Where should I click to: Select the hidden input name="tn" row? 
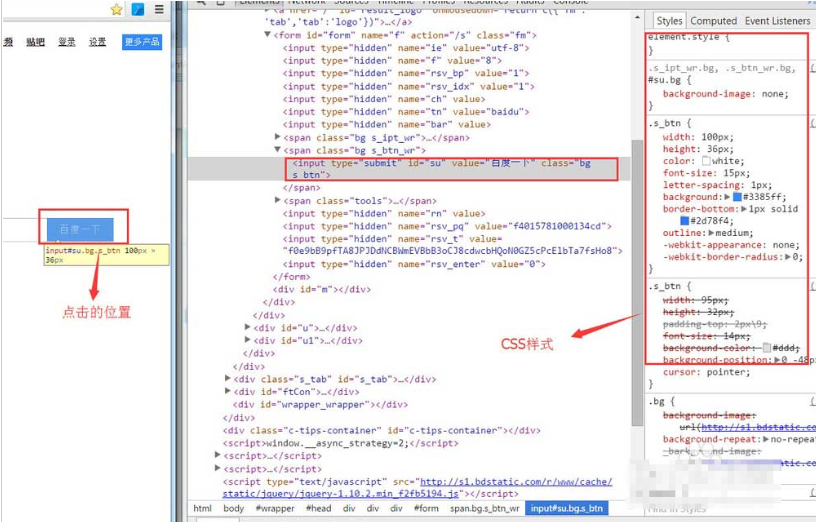(x=406, y=111)
